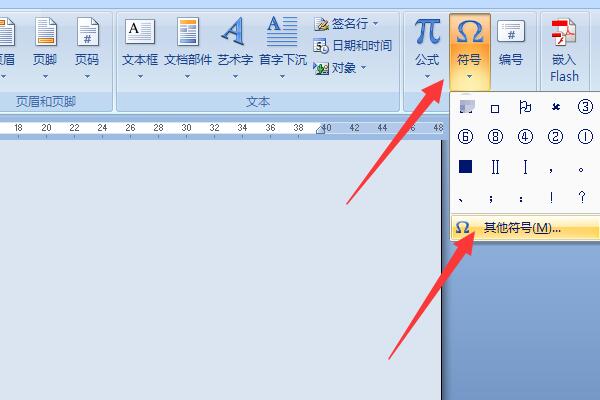Click the 页码 page number icon
This screenshot has height=400, width=600.
tap(87, 32)
